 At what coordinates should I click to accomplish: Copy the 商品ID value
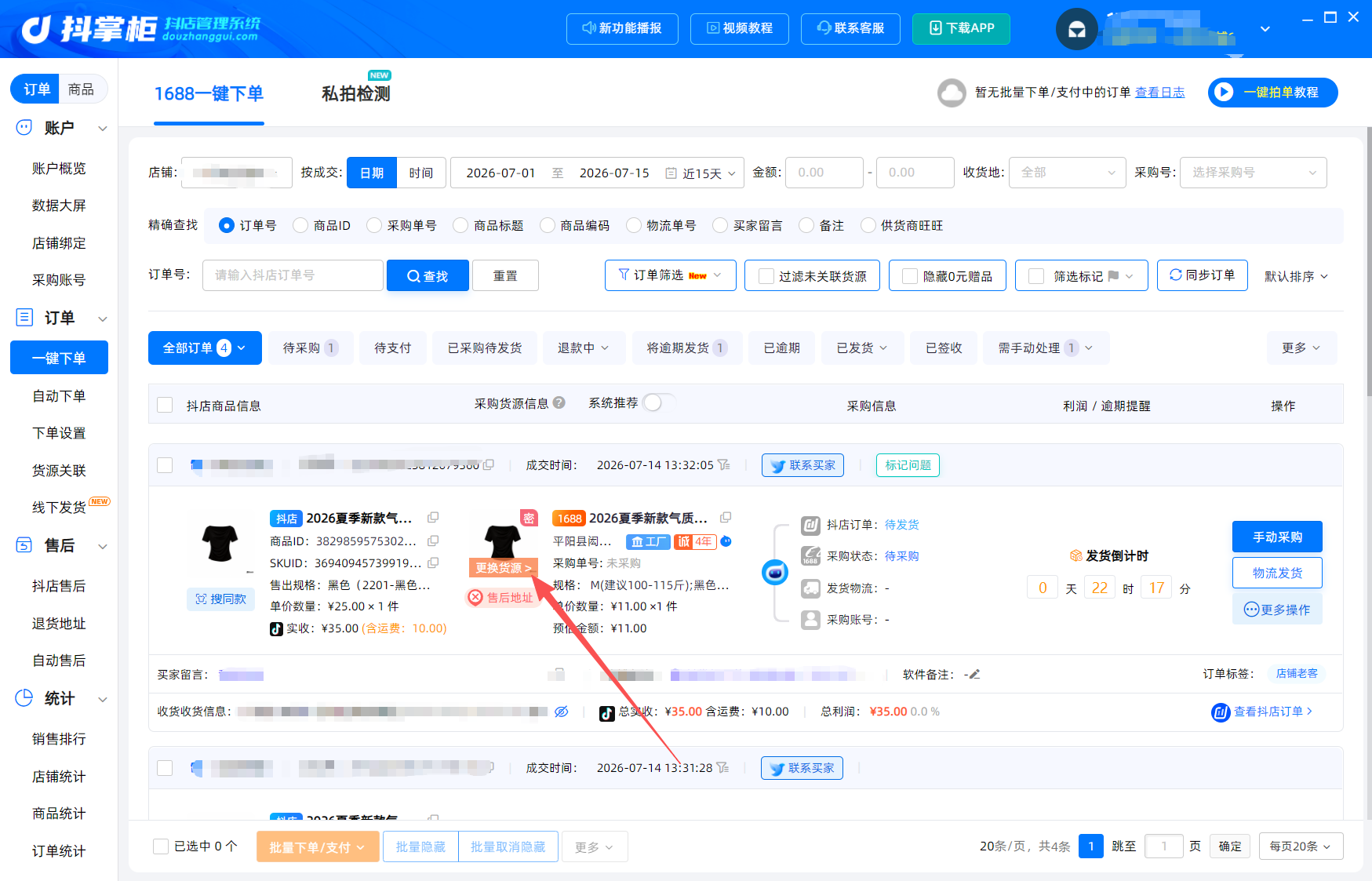[x=433, y=541]
